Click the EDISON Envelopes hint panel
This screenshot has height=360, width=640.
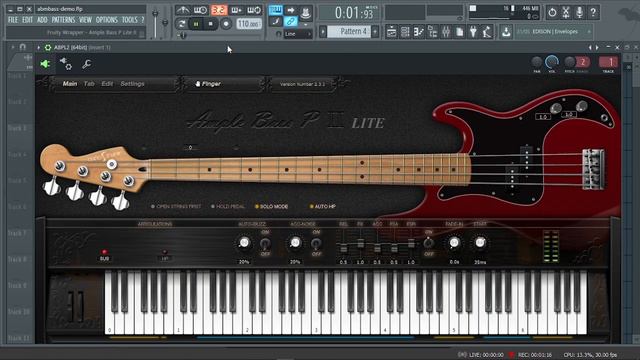pos(554,31)
